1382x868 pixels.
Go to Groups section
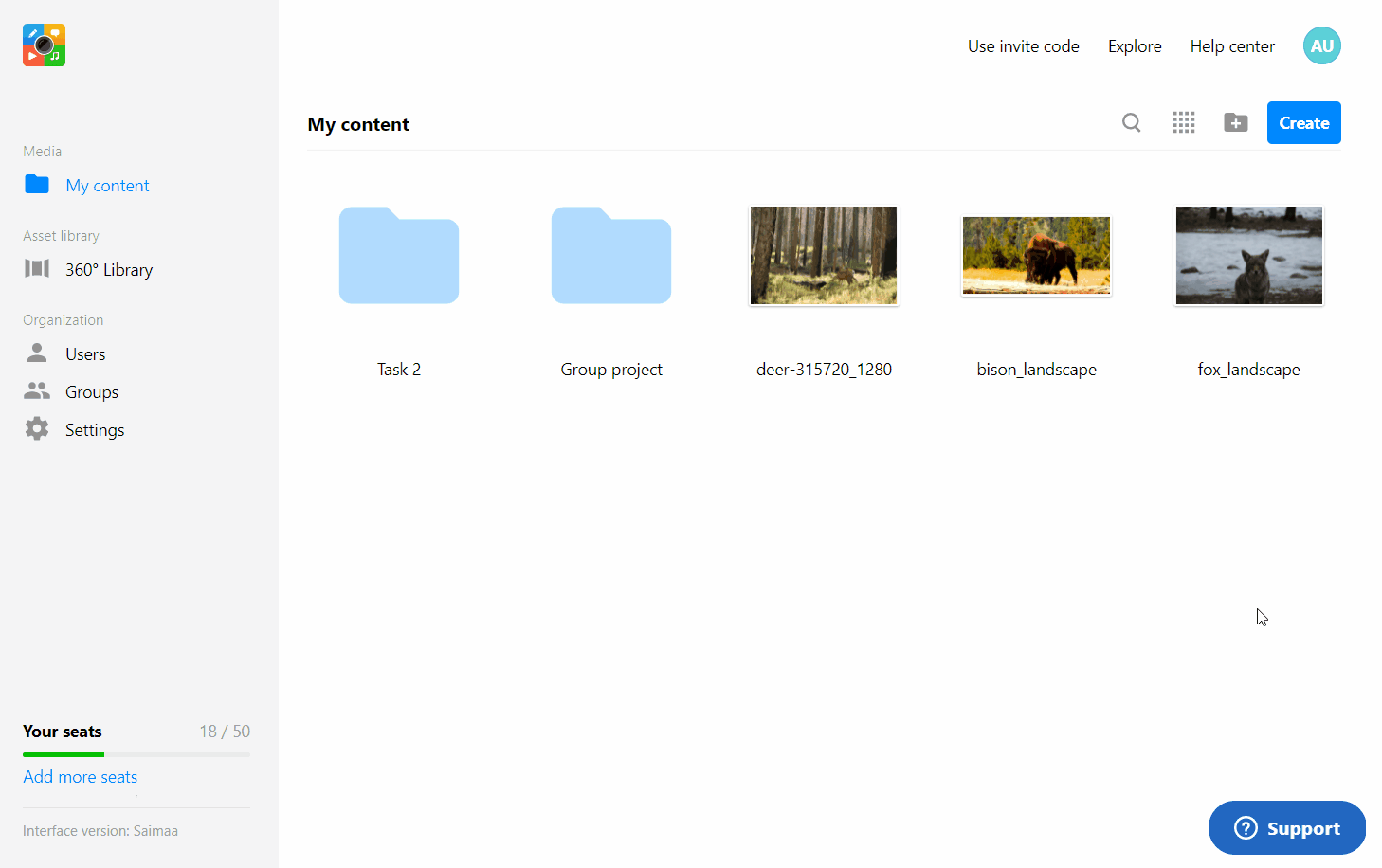point(92,392)
